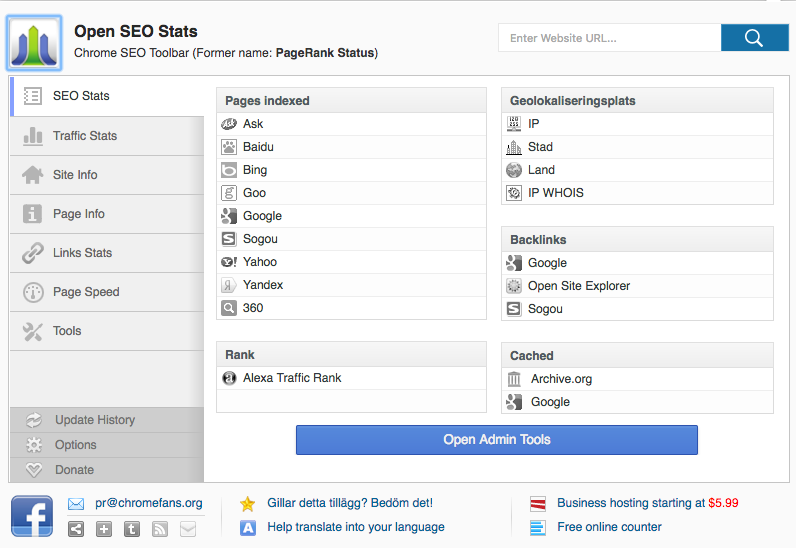The image size is (796, 548).
Task: Click the Alexa Traffic Rank icon
Action: (229, 378)
